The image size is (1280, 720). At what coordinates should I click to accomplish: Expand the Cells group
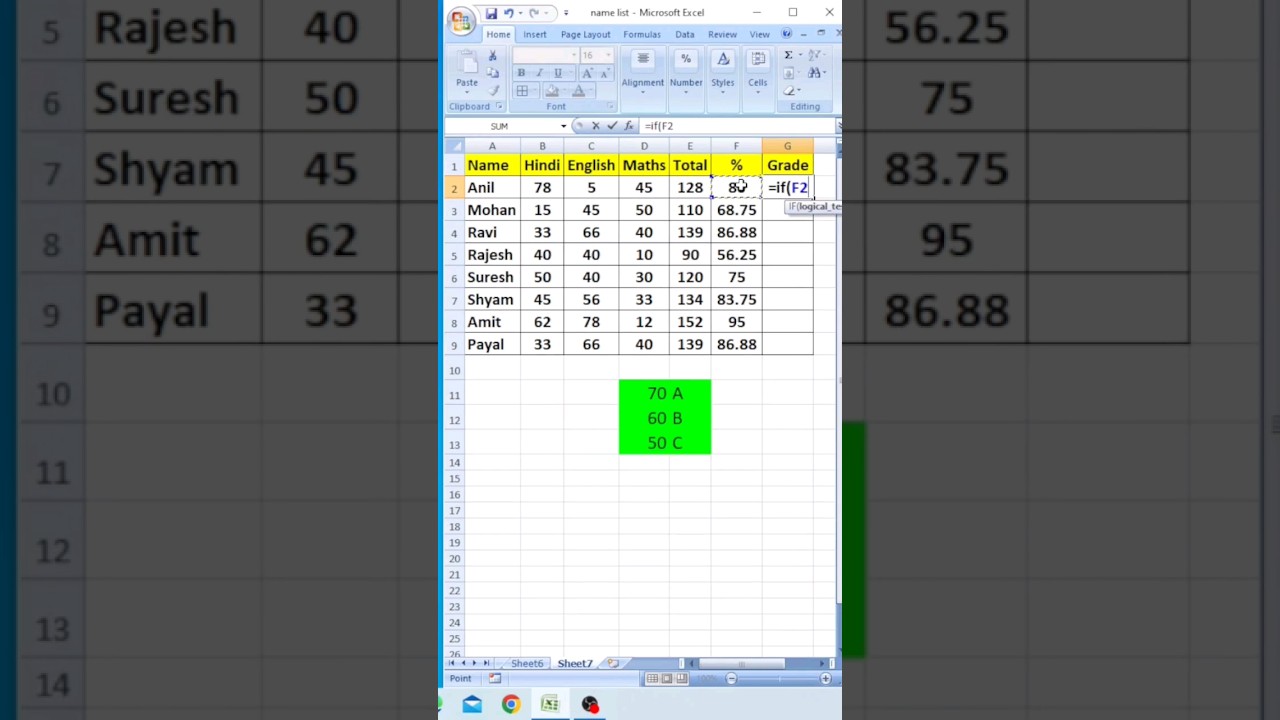click(x=758, y=72)
